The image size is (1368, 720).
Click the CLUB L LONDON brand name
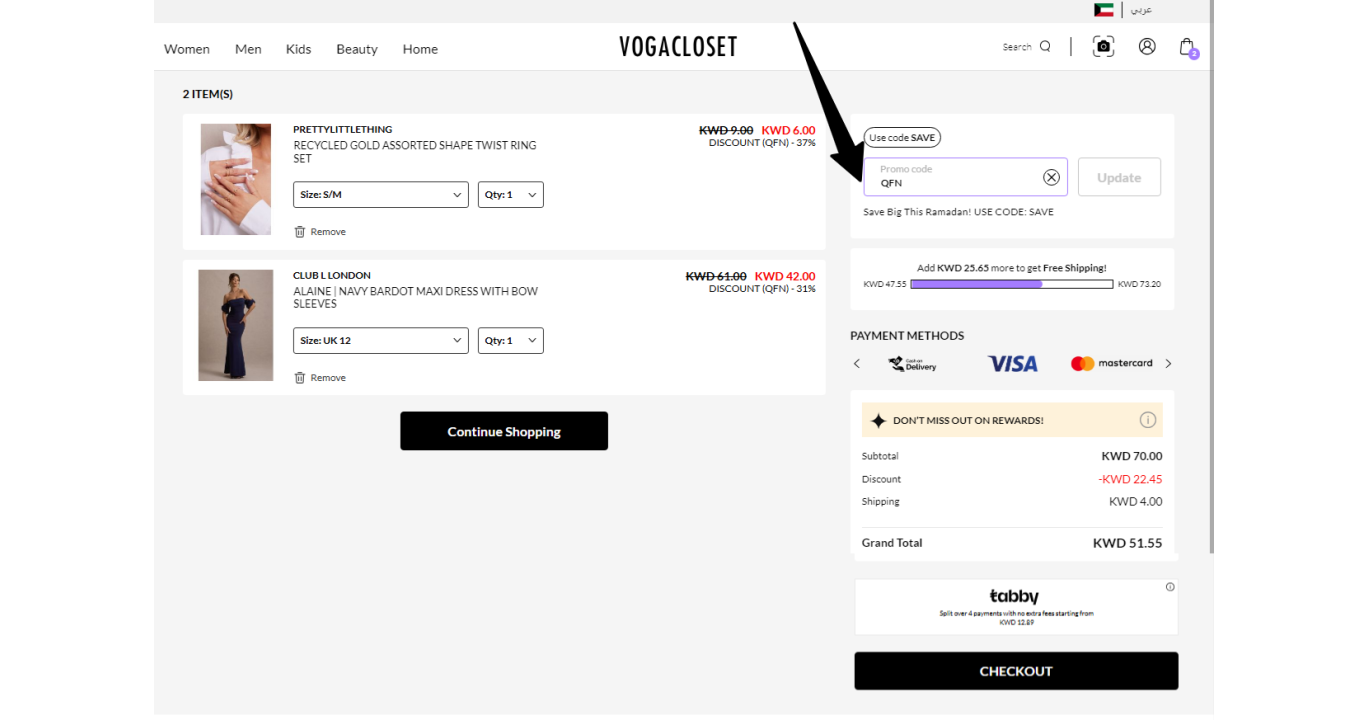pos(332,275)
